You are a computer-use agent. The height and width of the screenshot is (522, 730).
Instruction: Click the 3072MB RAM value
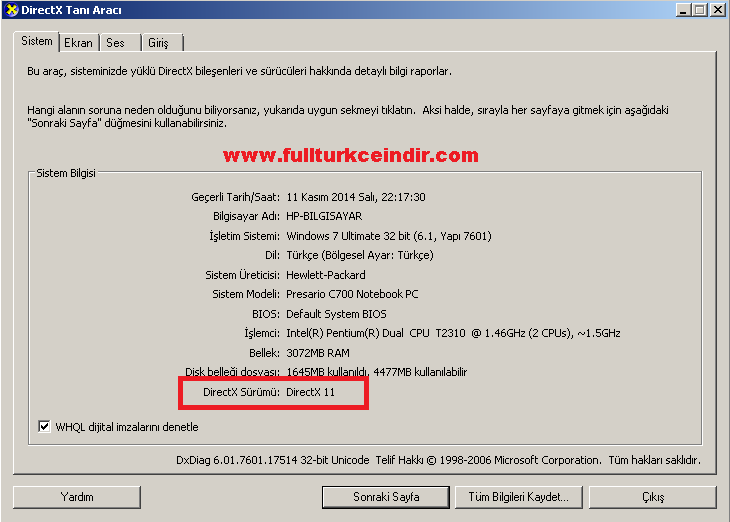pyautogui.click(x=318, y=353)
